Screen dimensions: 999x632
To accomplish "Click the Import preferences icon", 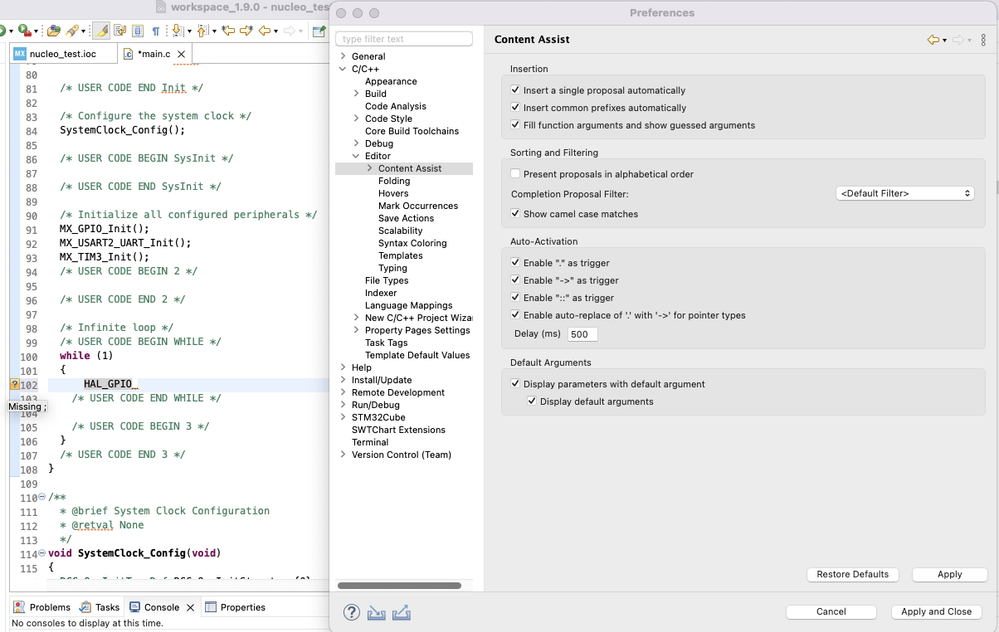I will 376,612.
